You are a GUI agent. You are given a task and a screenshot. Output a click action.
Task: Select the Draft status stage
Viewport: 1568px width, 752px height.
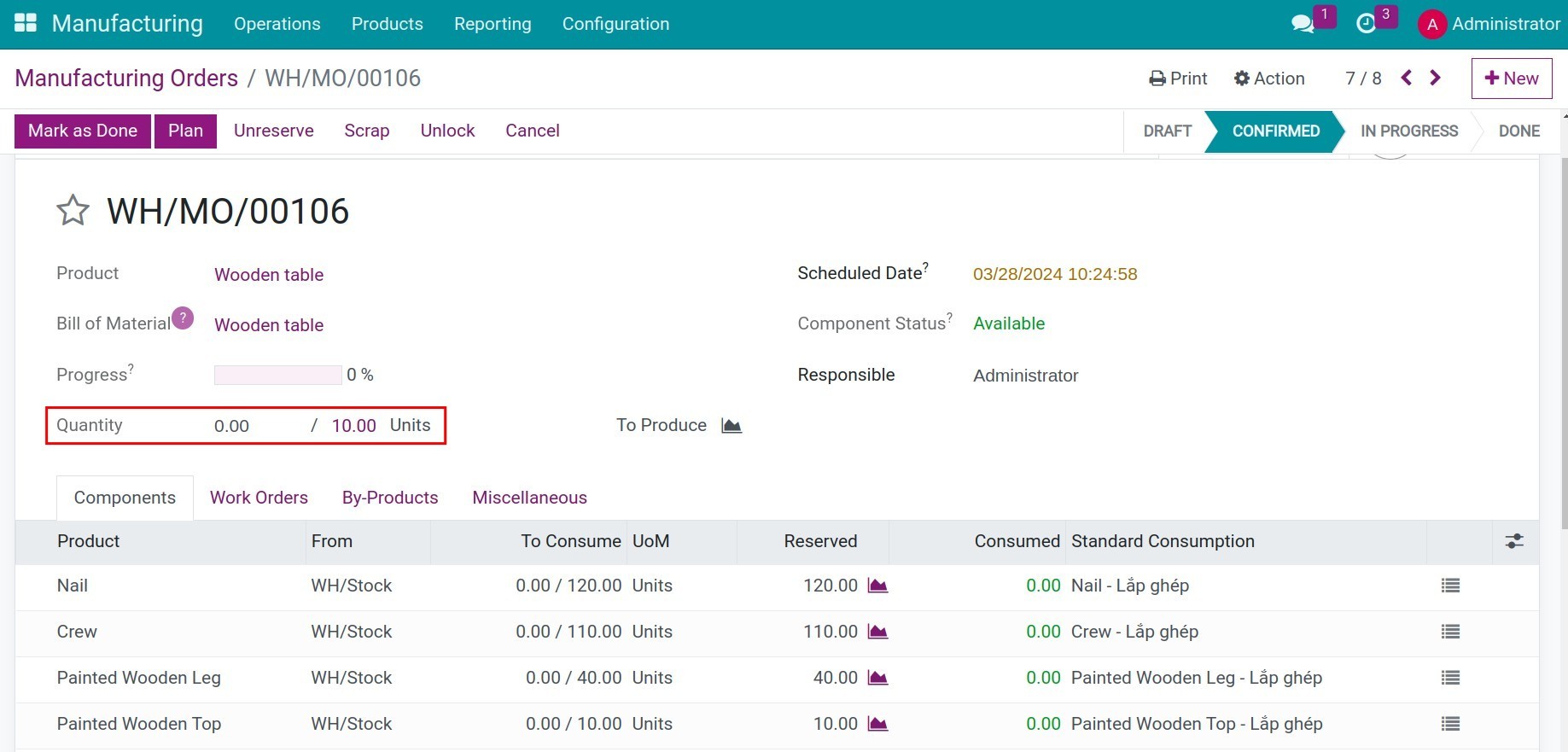click(1167, 131)
